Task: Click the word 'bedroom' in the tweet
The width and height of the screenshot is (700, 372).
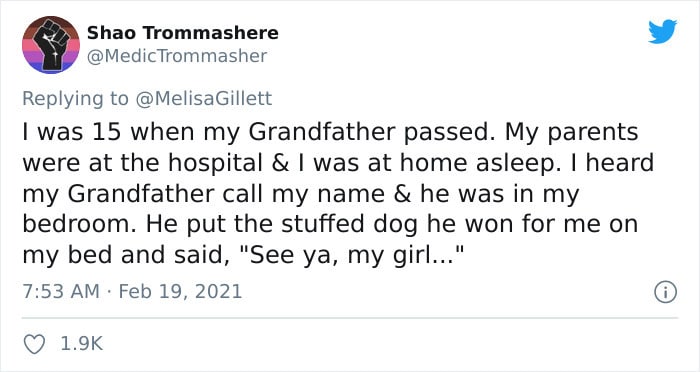Action: click(79, 224)
